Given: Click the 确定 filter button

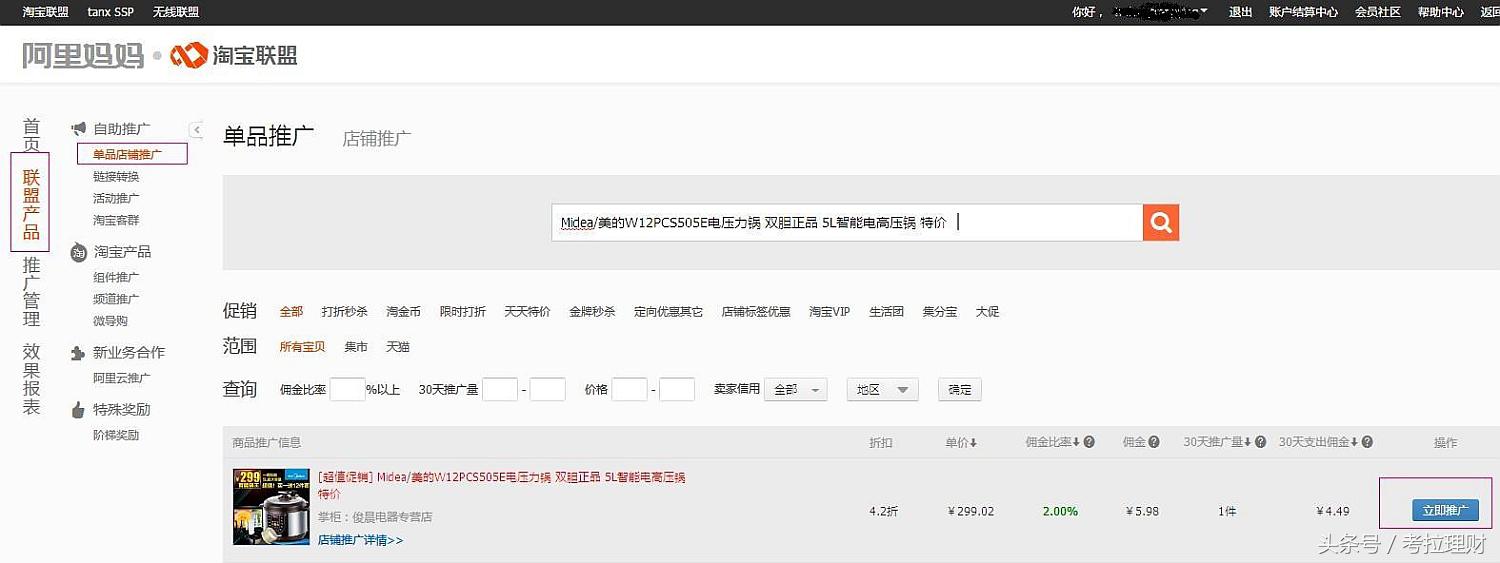Looking at the screenshot, I should click(960, 390).
